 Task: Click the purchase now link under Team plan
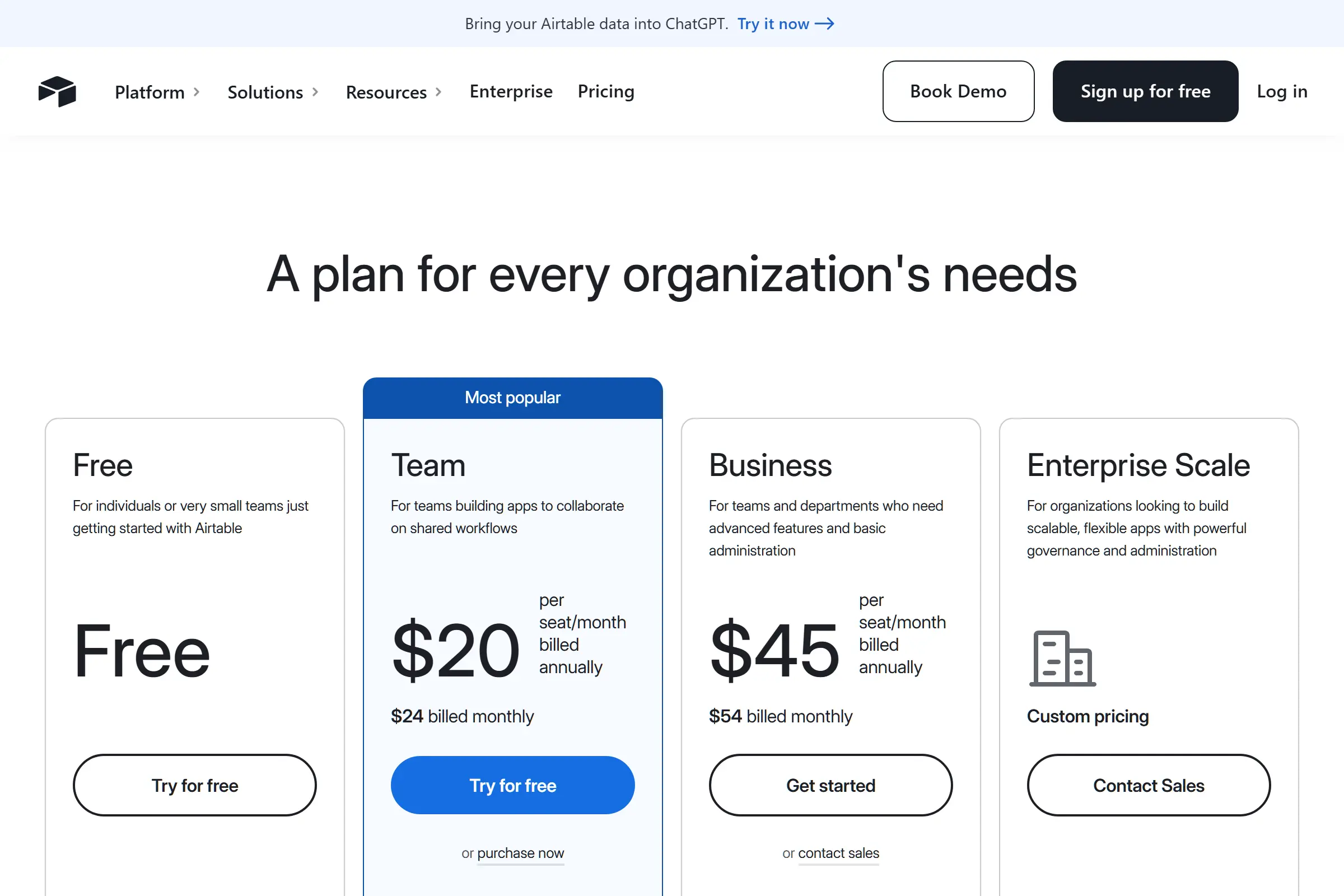tap(520, 853)
